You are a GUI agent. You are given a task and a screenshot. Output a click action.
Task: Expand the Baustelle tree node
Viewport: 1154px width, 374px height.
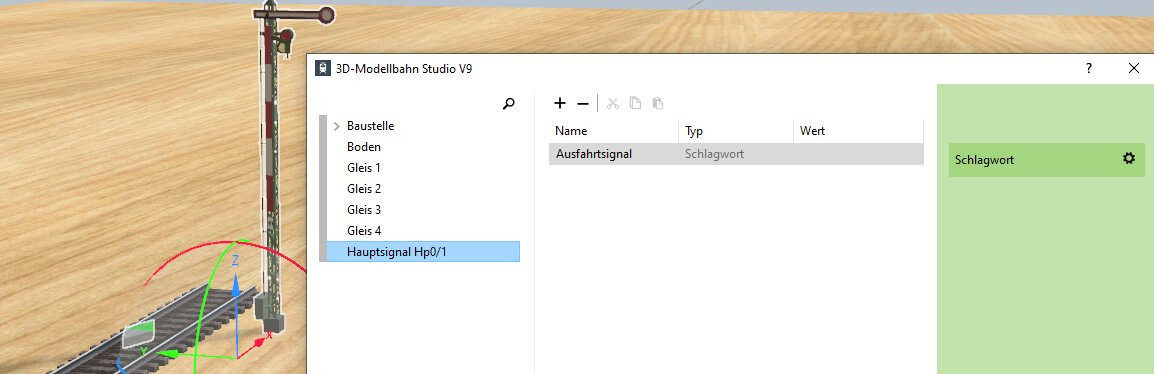tap(336, 127)
